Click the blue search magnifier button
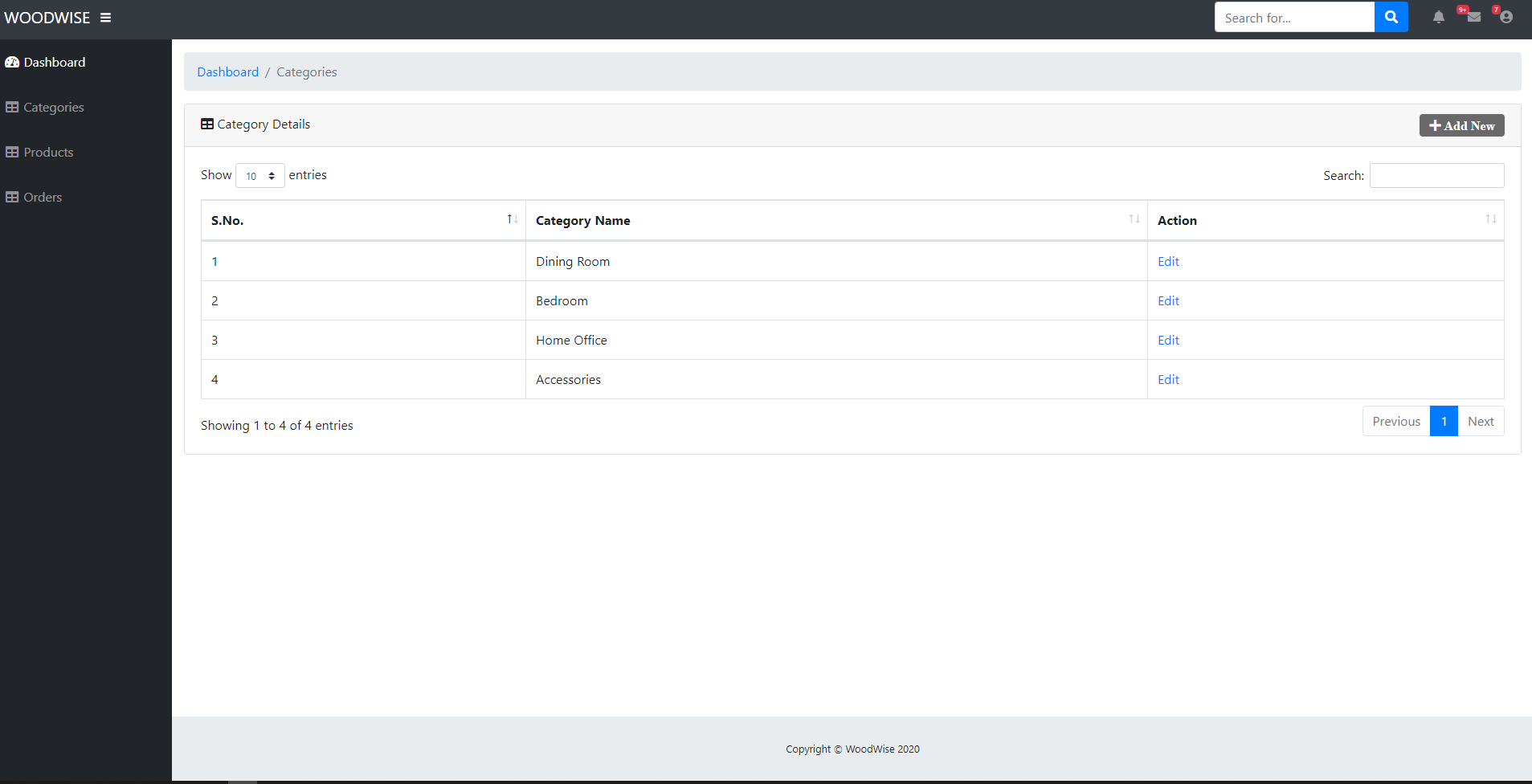This screenshot has height=784, width=1532. click(x=1391, y=17)
